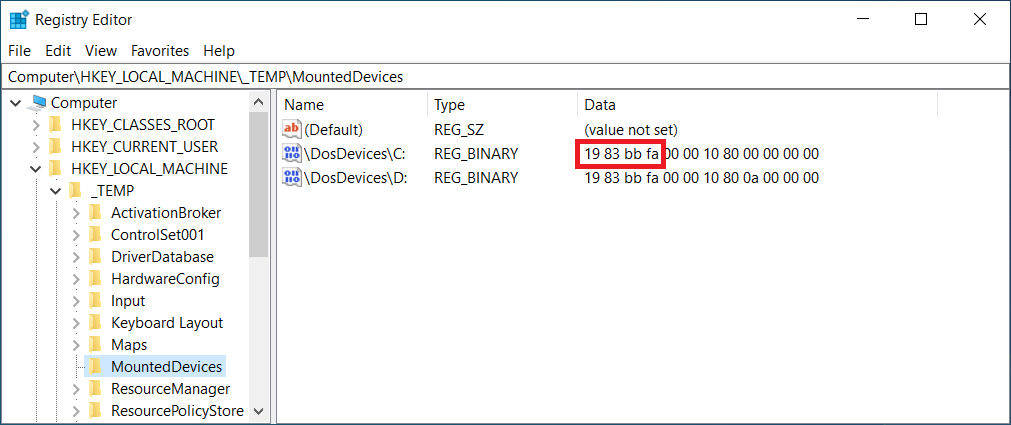Collapse the HKEY_LOCAL_MACHINE node
The image size is (1011, 425).
coord(36,169)
